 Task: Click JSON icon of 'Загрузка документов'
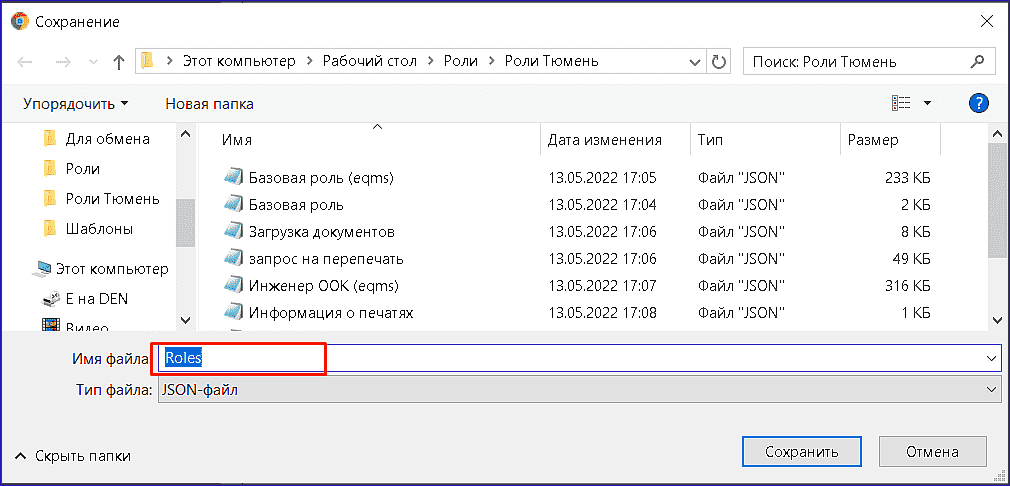(233, 231)
